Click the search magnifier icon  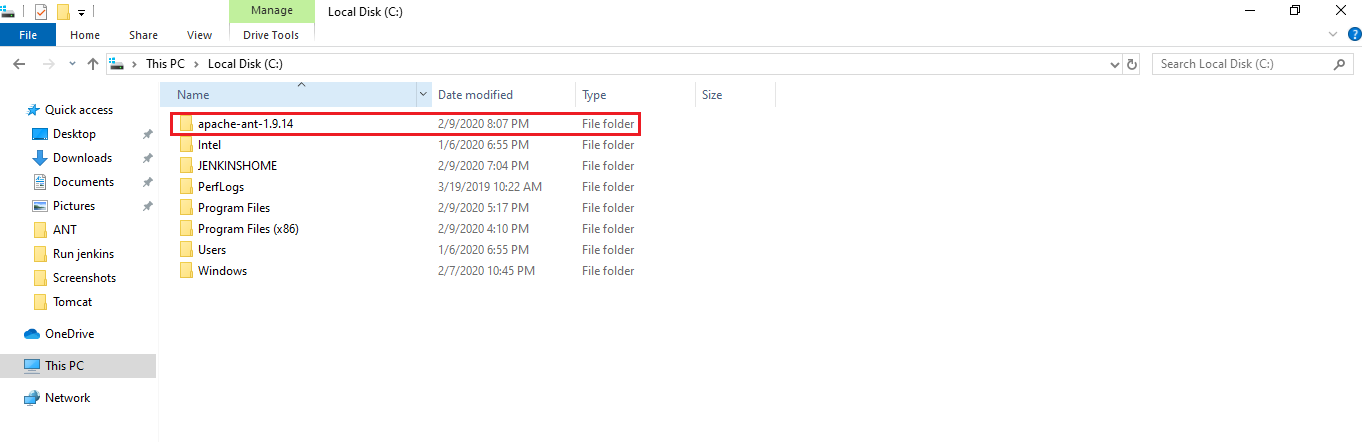pos(1341,64)
